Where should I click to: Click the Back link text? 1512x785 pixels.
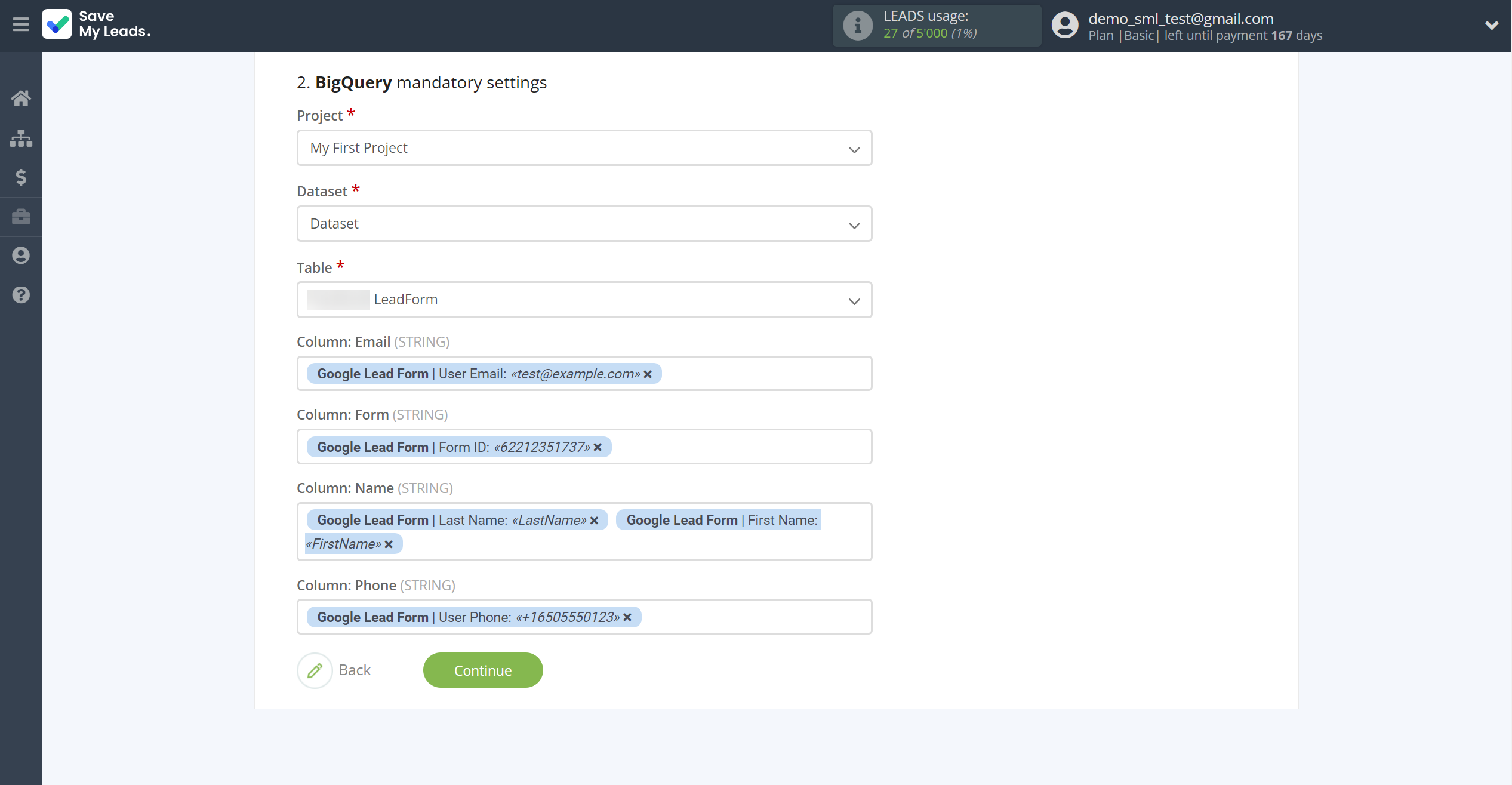pyautogui.click(x=355, y=670)
